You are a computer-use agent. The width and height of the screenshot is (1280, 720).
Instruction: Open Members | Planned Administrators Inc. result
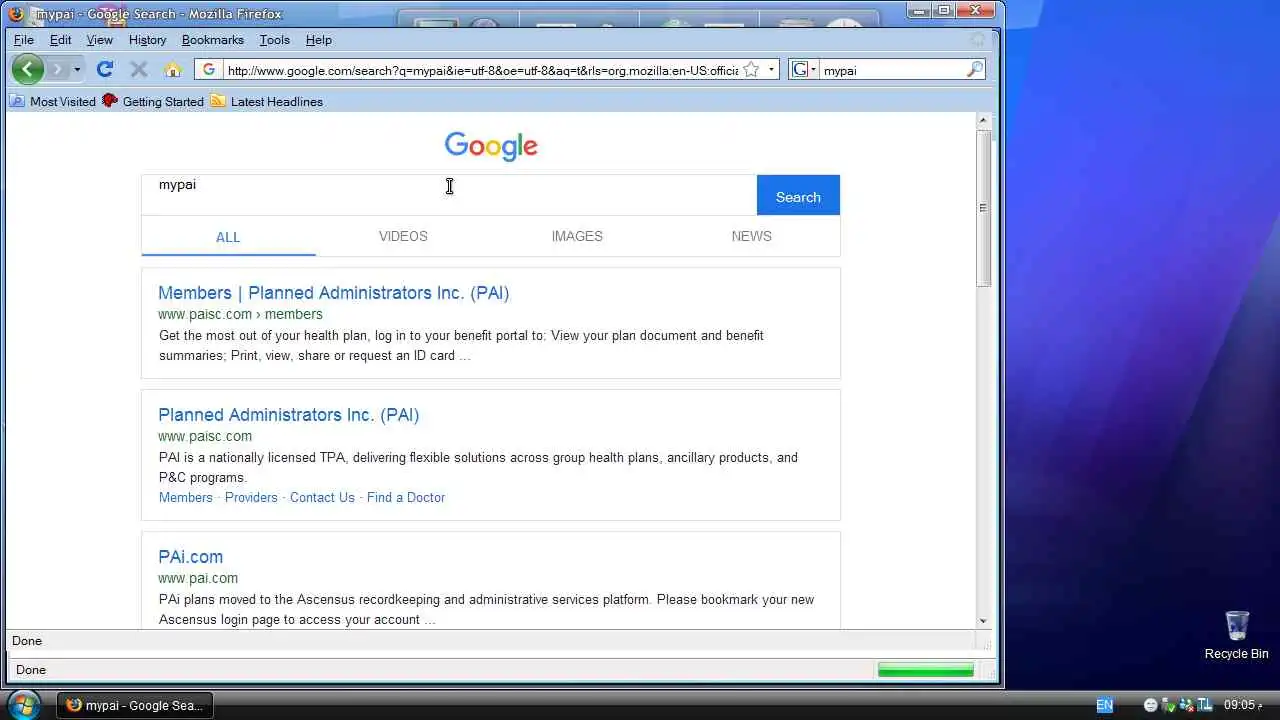(333, 293)
